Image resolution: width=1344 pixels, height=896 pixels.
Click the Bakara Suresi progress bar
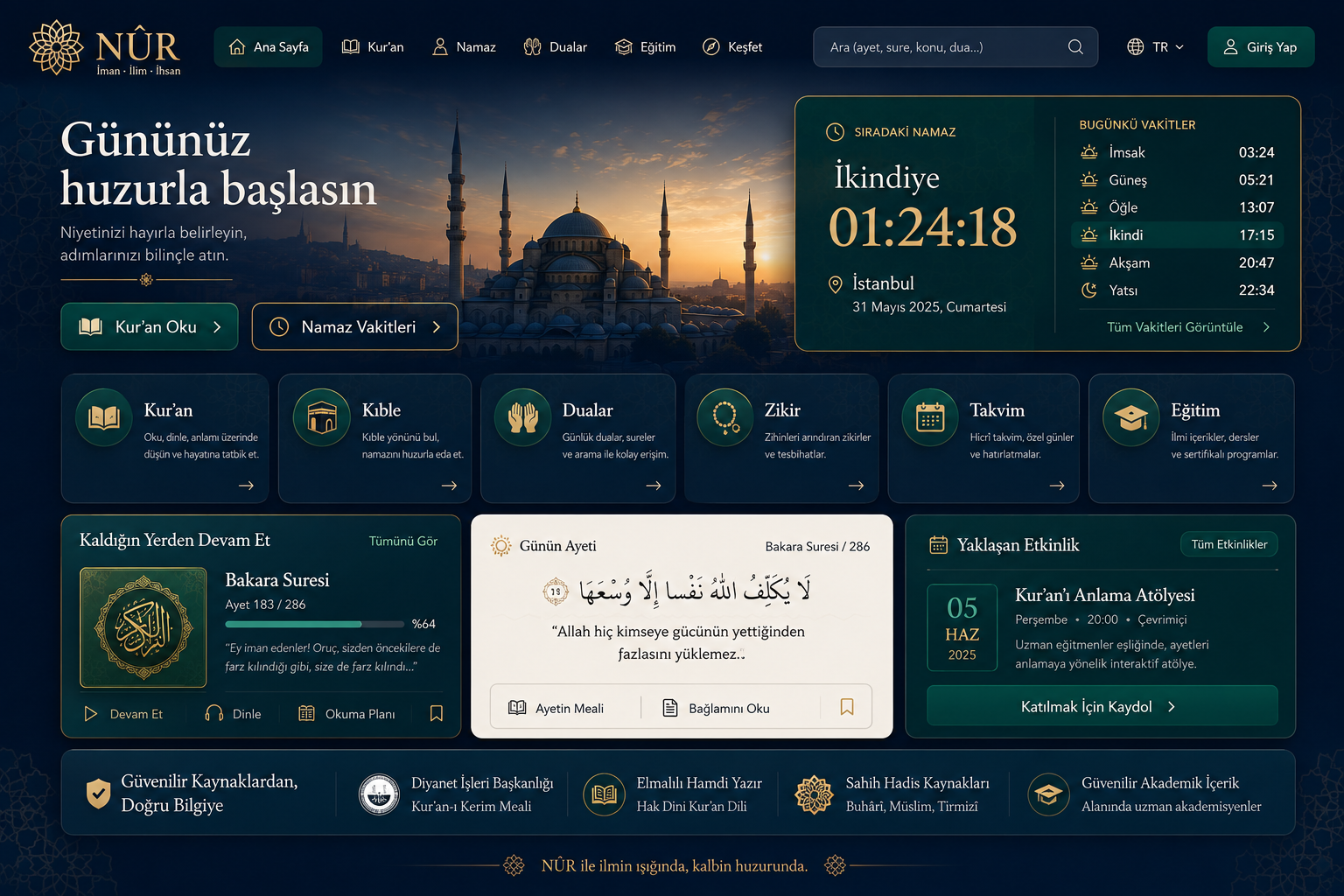click(x=314, y=624)
